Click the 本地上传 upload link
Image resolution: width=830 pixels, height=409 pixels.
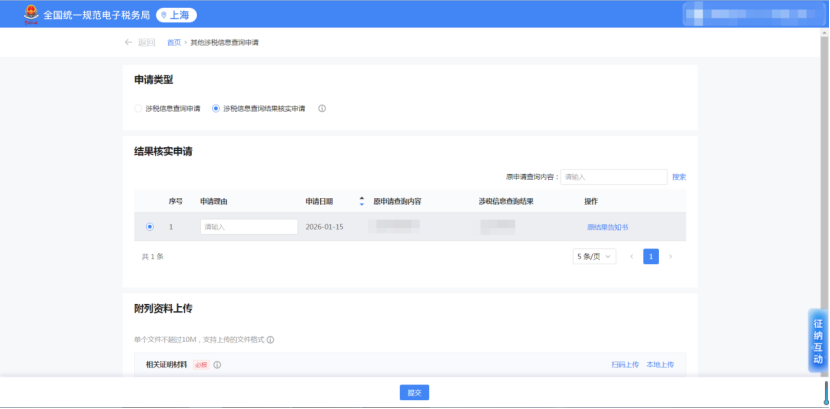coord(660,365)
